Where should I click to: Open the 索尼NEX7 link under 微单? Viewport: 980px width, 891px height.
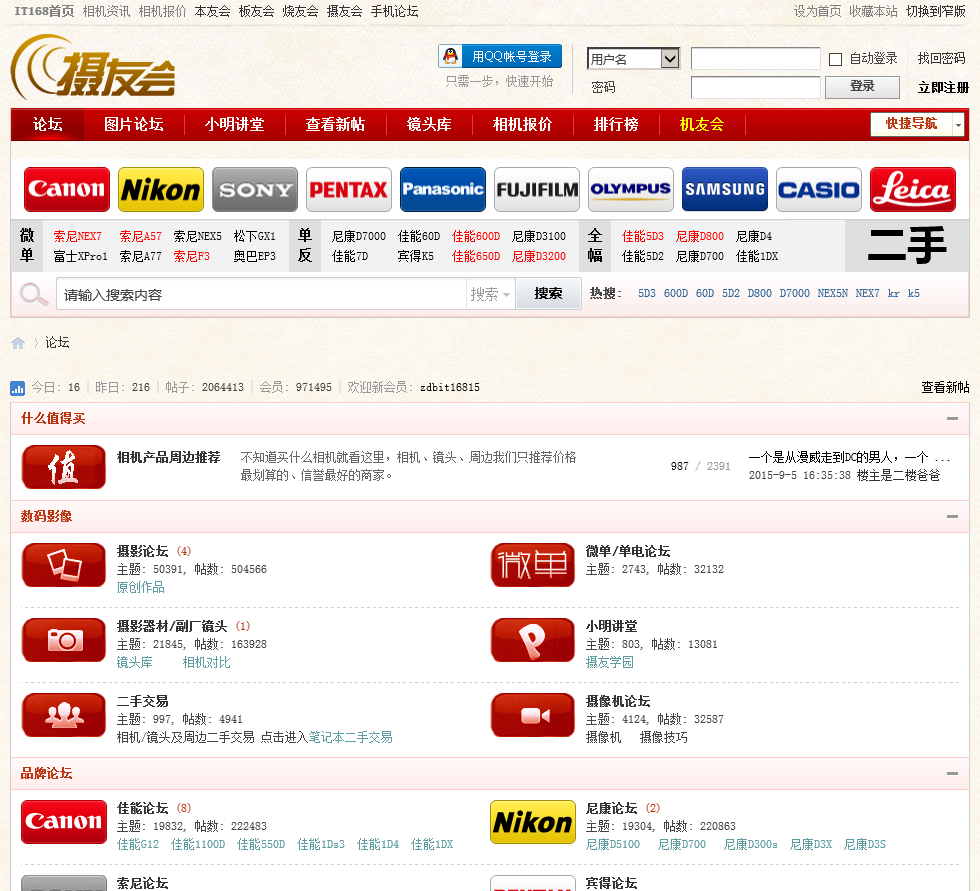(78, 236)
